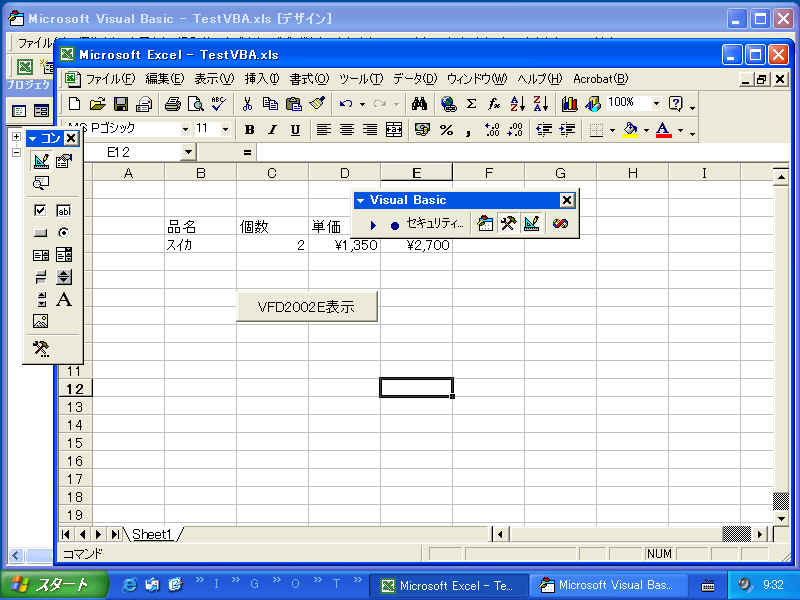
Task: Apply currency style icon
Action: (x=422, y=130)
